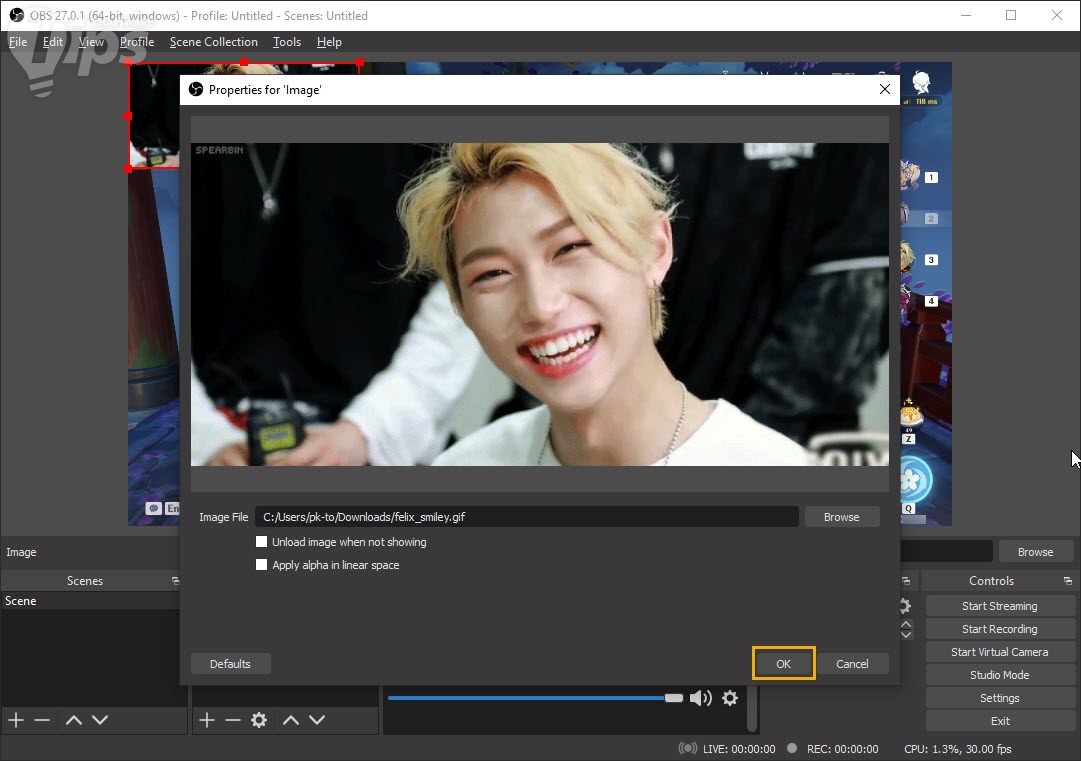1081x761 pixels.
Task: Pop out the Controls dock panel
Action: [x=1070, y=581]
